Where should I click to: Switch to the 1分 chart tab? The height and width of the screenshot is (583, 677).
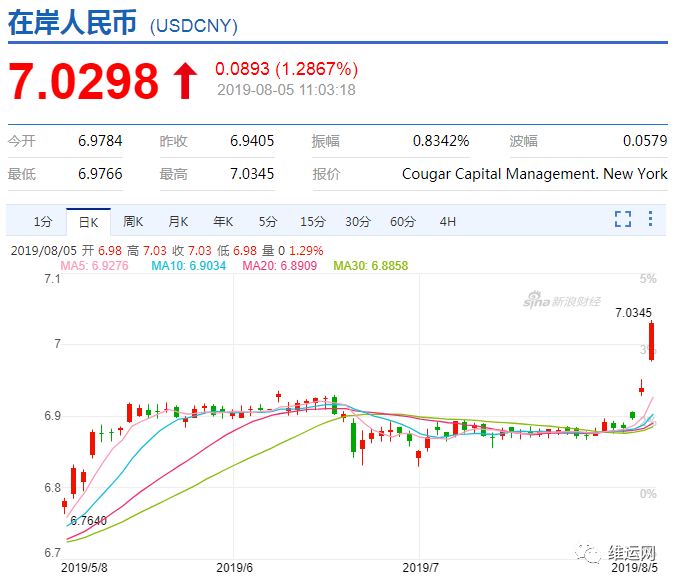(x=43, y=222)
